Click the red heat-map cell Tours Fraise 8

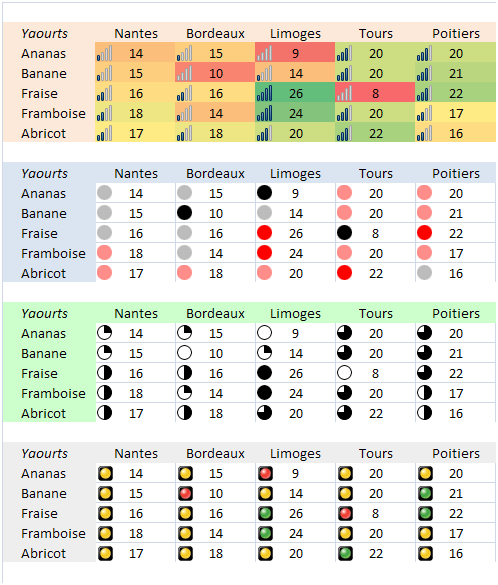coord(375,93)
